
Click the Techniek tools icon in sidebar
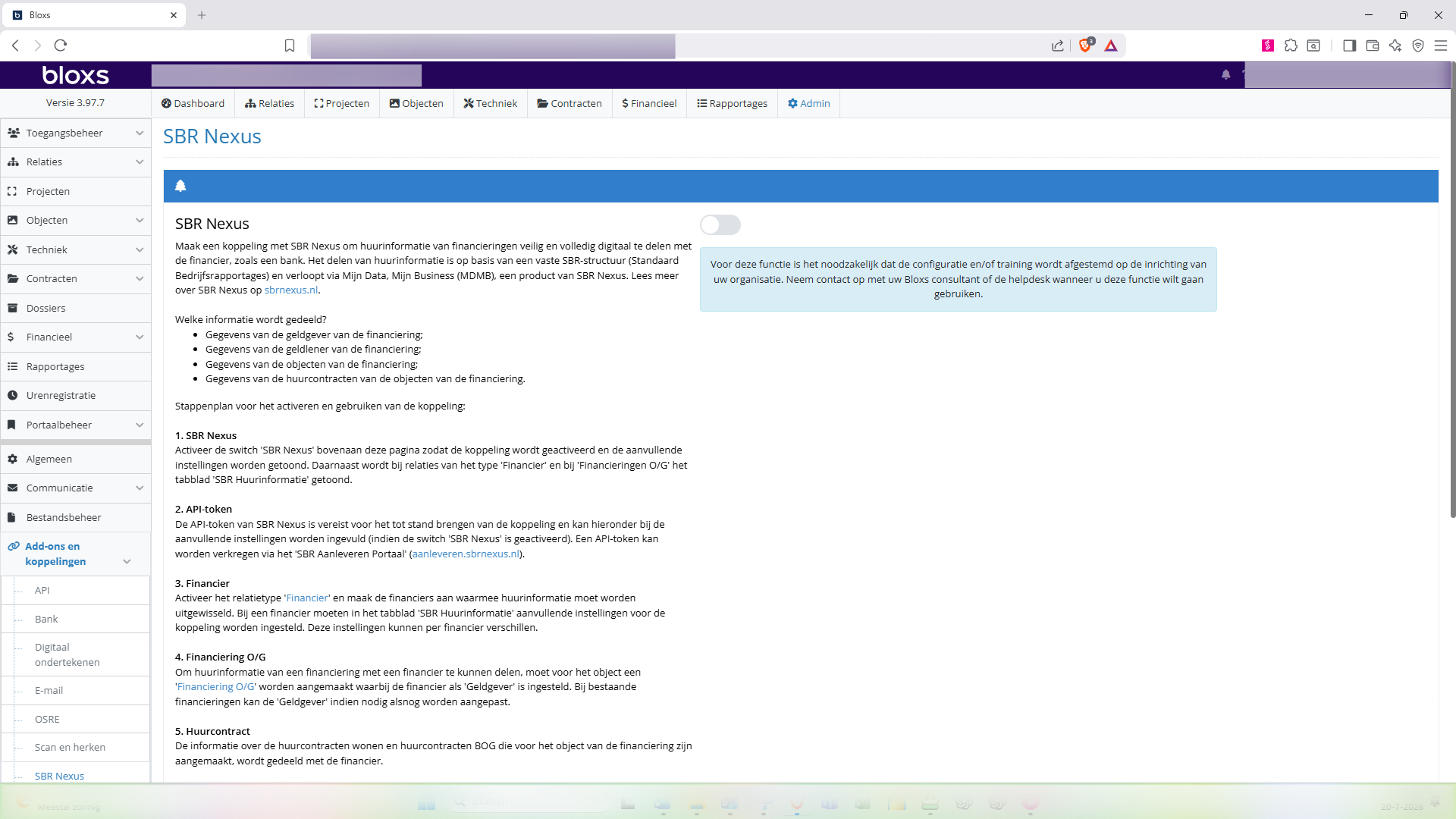[x=12, y=249]
